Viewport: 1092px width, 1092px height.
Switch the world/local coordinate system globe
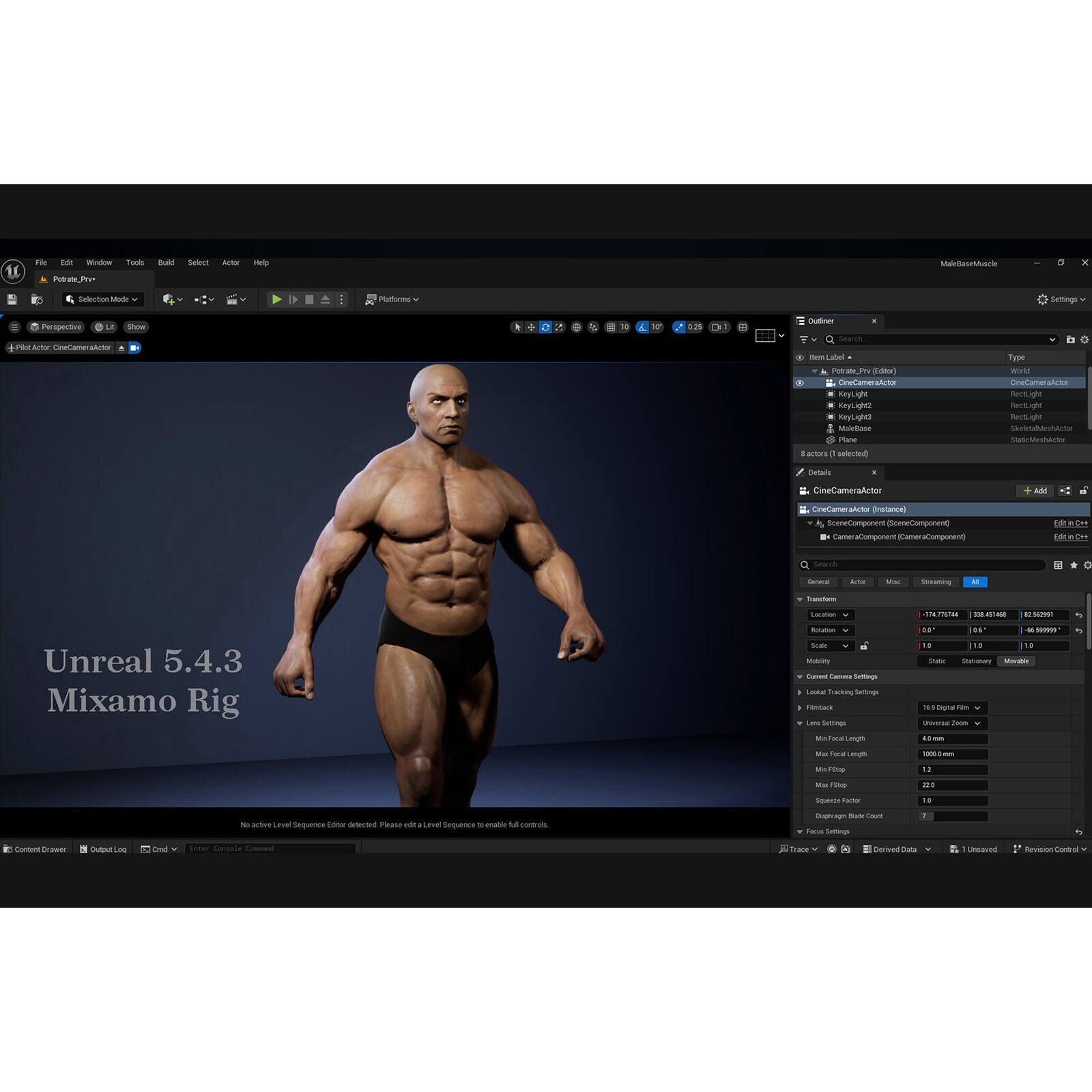pos(577,327)
